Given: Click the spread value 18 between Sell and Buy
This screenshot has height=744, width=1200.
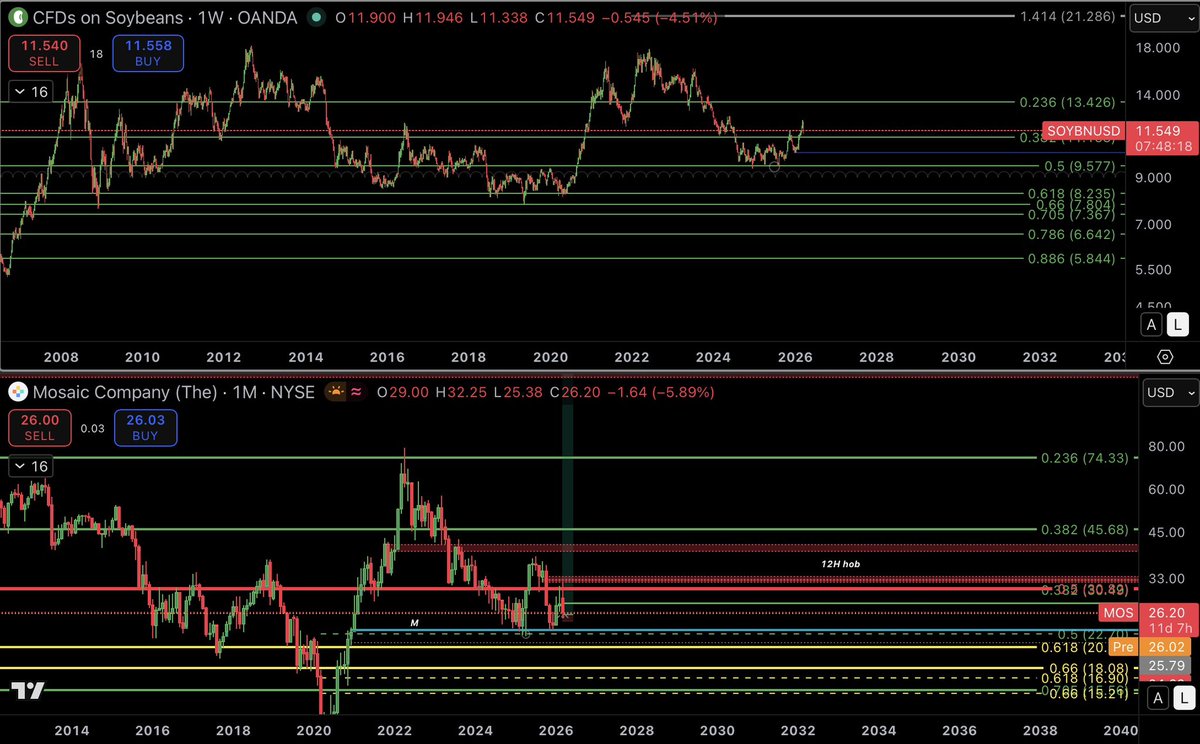Looking at the screenshot, I should 96,54.
